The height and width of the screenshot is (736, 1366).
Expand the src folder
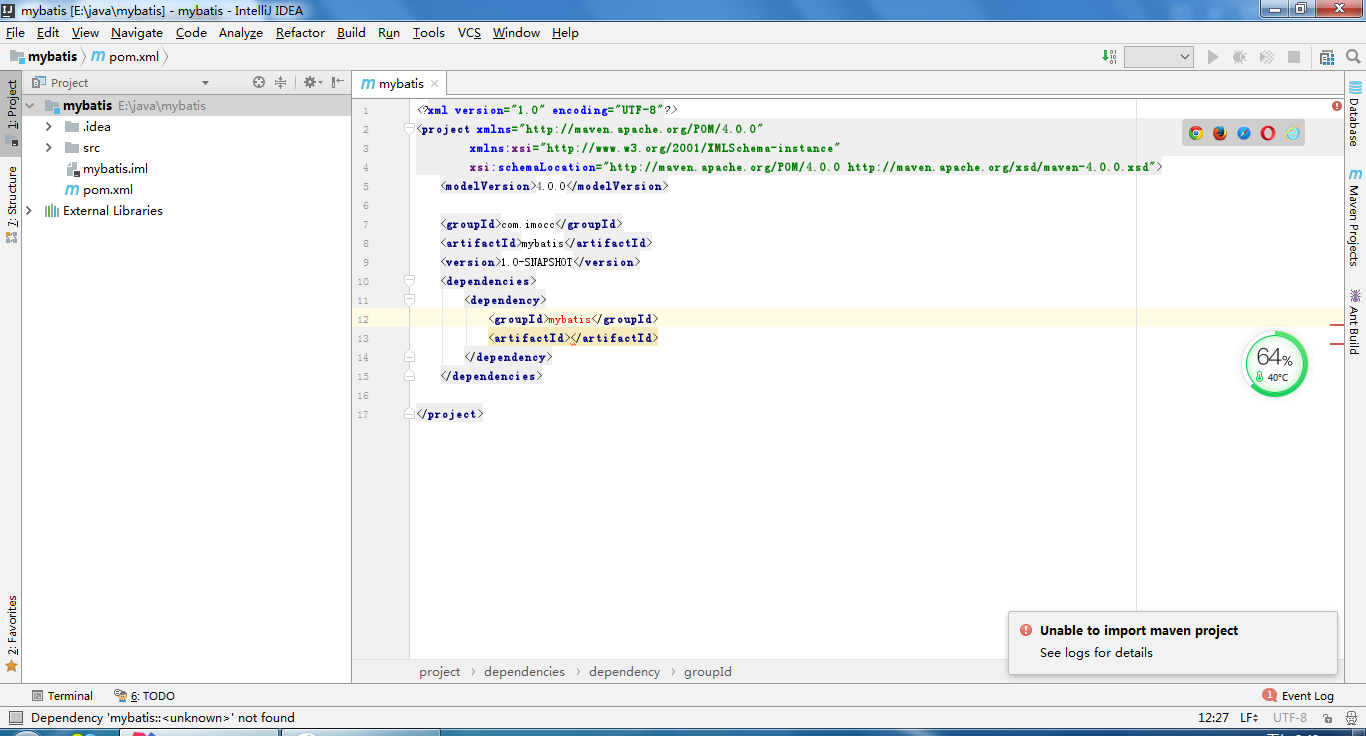click(x=48, y=148)
